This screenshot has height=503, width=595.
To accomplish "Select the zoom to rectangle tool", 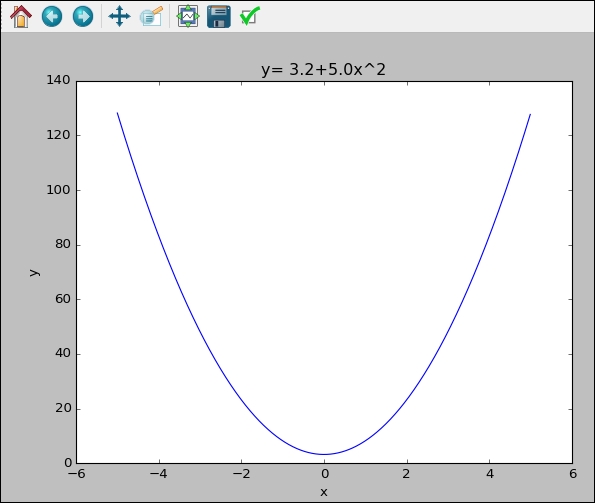I will pyautogui.click(x=151, y=16).
